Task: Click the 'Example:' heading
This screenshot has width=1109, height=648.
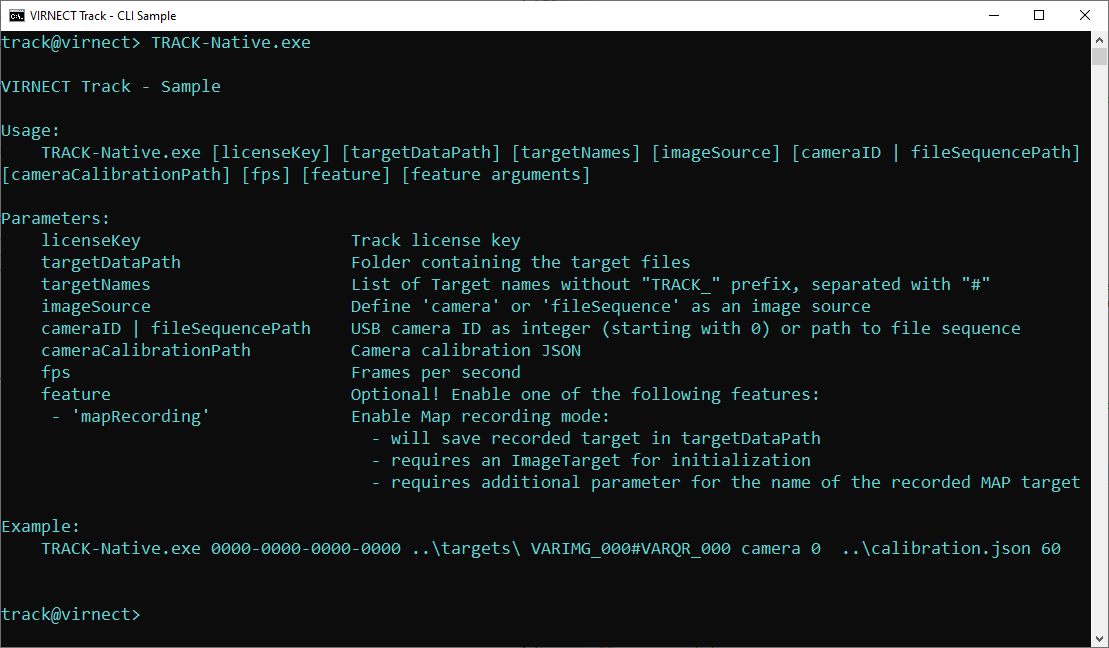Action: tap(40, 527)
